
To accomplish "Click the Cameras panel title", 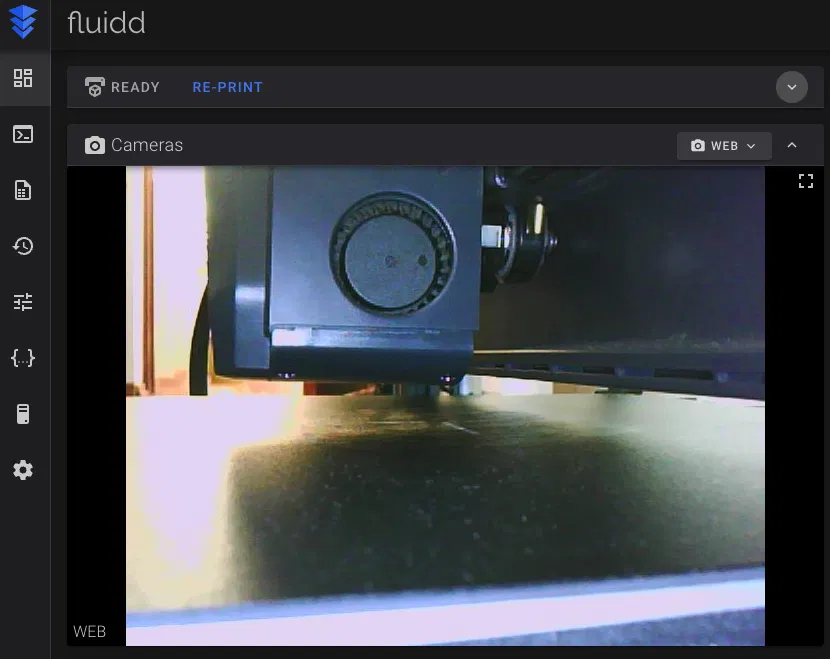I will 147,145.
